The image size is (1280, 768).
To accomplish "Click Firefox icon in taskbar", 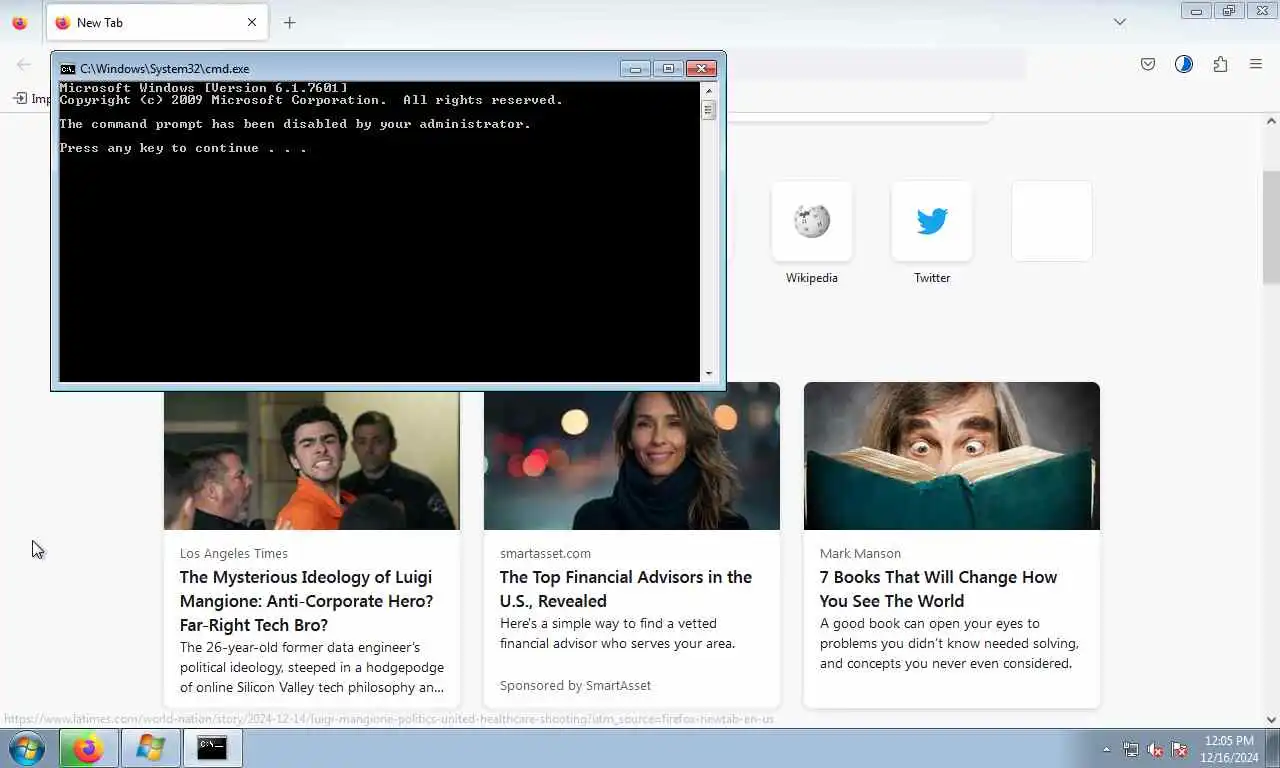I will (88, 748).
